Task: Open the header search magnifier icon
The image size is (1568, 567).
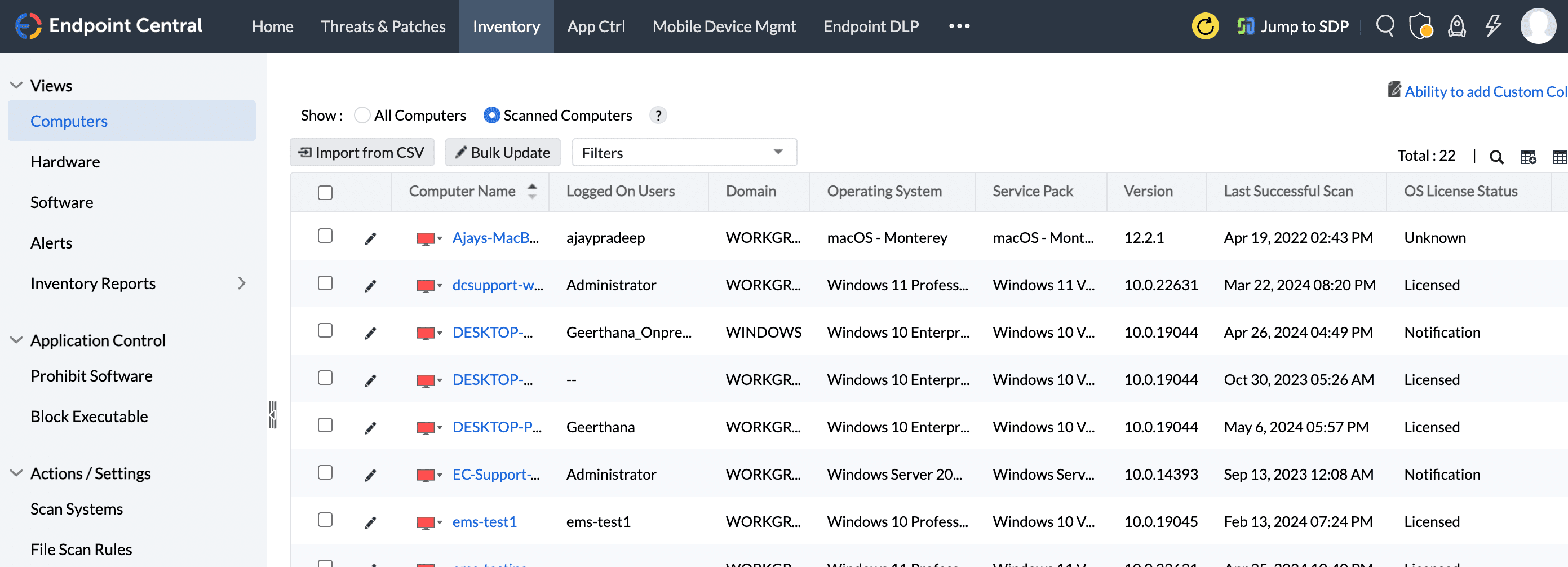Action: coord(1385,26)
